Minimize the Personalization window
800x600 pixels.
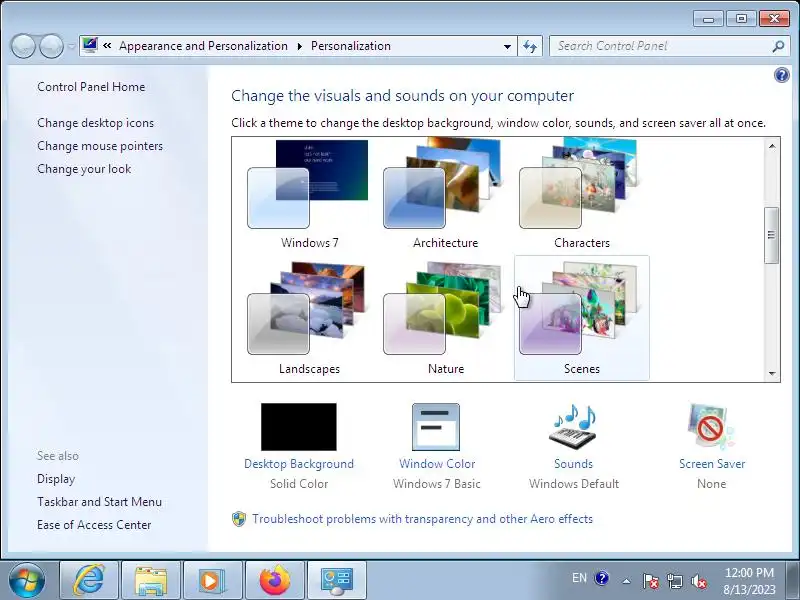pos(708,19)
